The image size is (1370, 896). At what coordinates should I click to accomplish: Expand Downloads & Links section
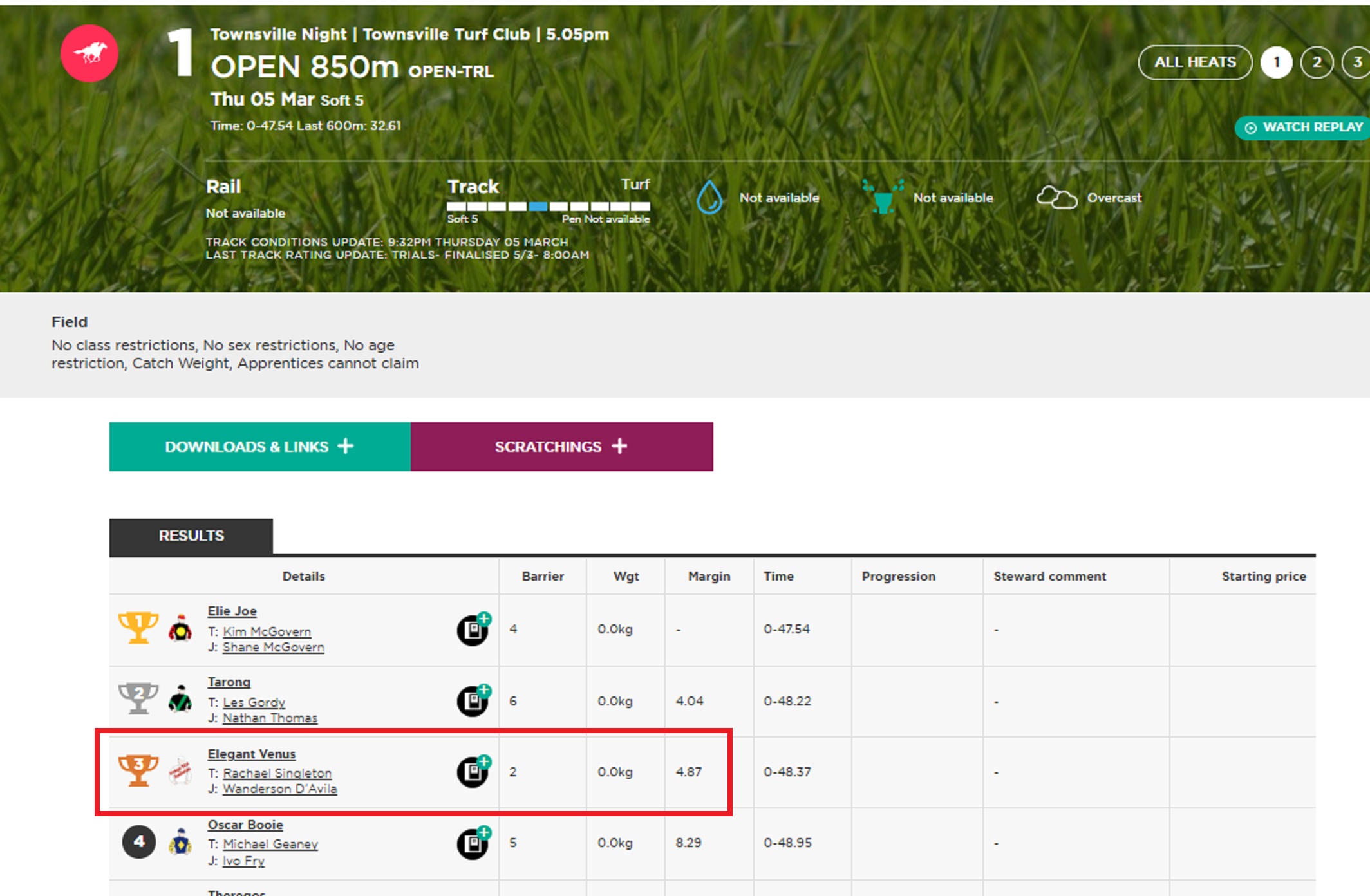[259, 447]
